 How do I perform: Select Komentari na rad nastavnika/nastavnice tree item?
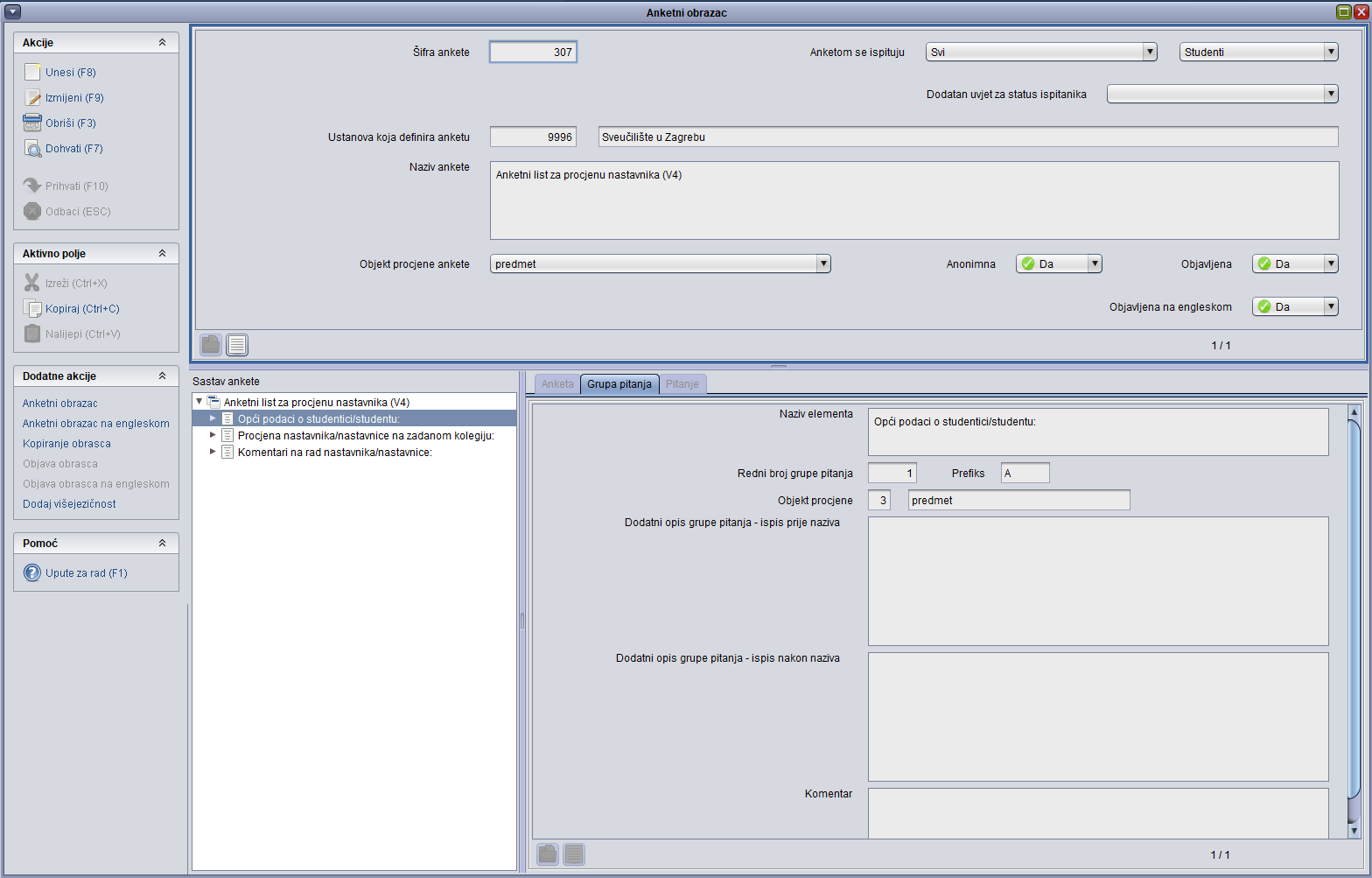334,453
